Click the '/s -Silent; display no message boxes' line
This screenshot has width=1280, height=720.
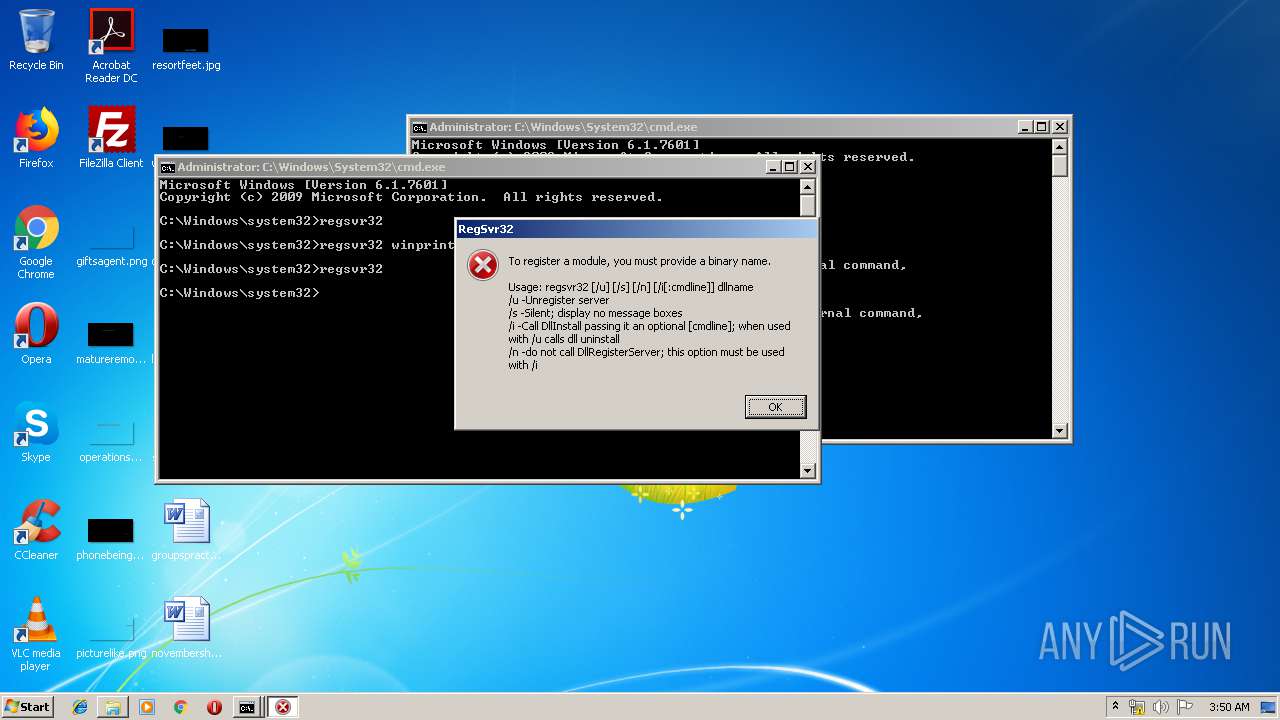pos(595,313)
